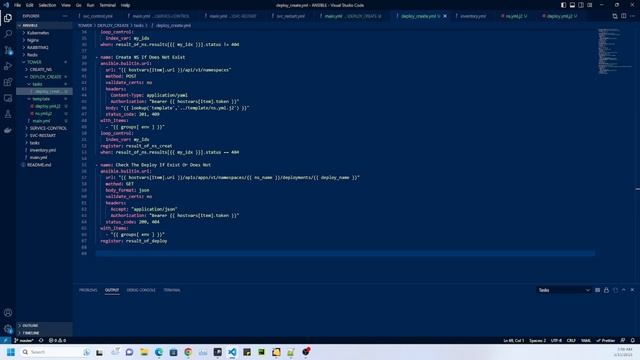Viewport: 640px width, 360px height.
Task: Open editor more actions ellipsis
Action: click(x=633, y=16)
